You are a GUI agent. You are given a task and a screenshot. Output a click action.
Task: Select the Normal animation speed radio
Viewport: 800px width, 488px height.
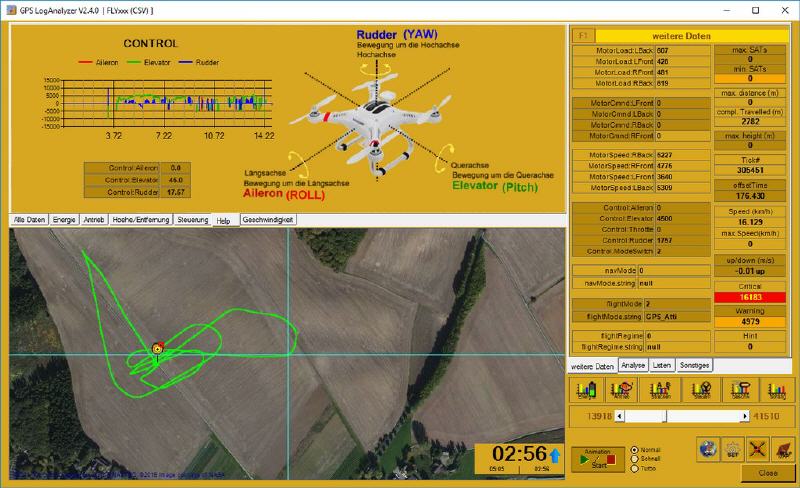634,450
